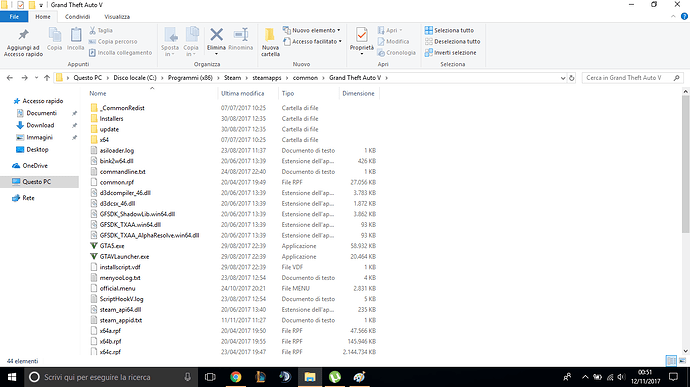Open the address bar history dropdown
The height and width of the screenshot is (387, 690).
point(563,78)
